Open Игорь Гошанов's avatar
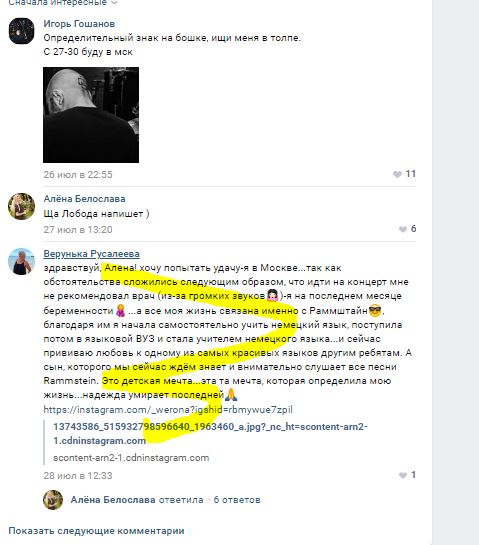This screenshot has width=479, height=545. click(x=22, y=31)
